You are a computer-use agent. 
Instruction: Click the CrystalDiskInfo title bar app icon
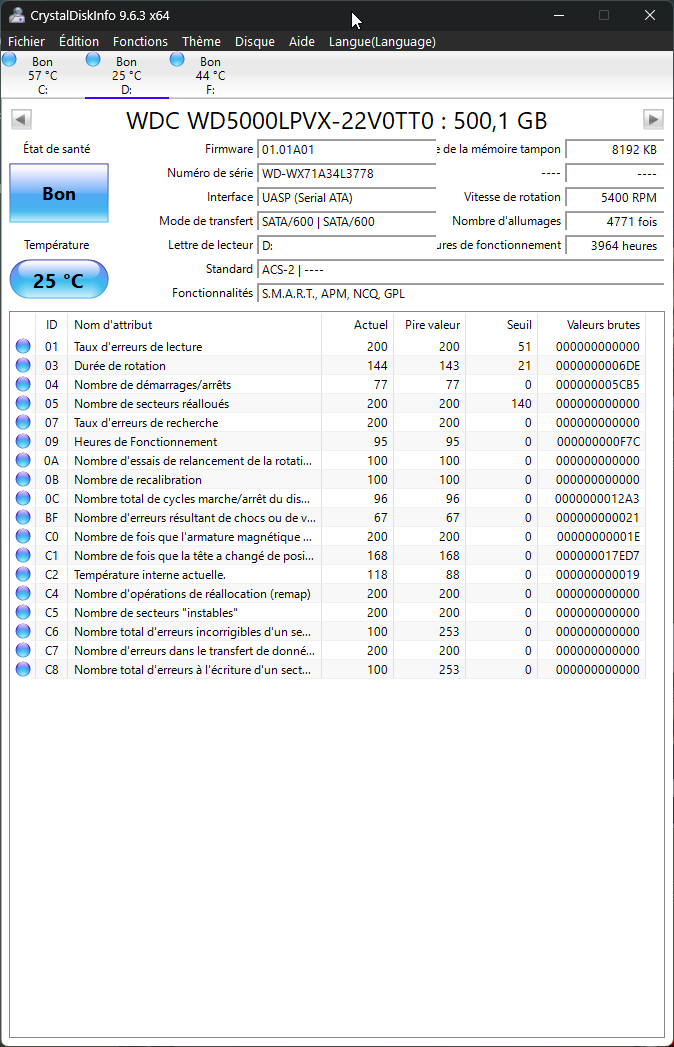pyautogui.click(x=15, y=15)
